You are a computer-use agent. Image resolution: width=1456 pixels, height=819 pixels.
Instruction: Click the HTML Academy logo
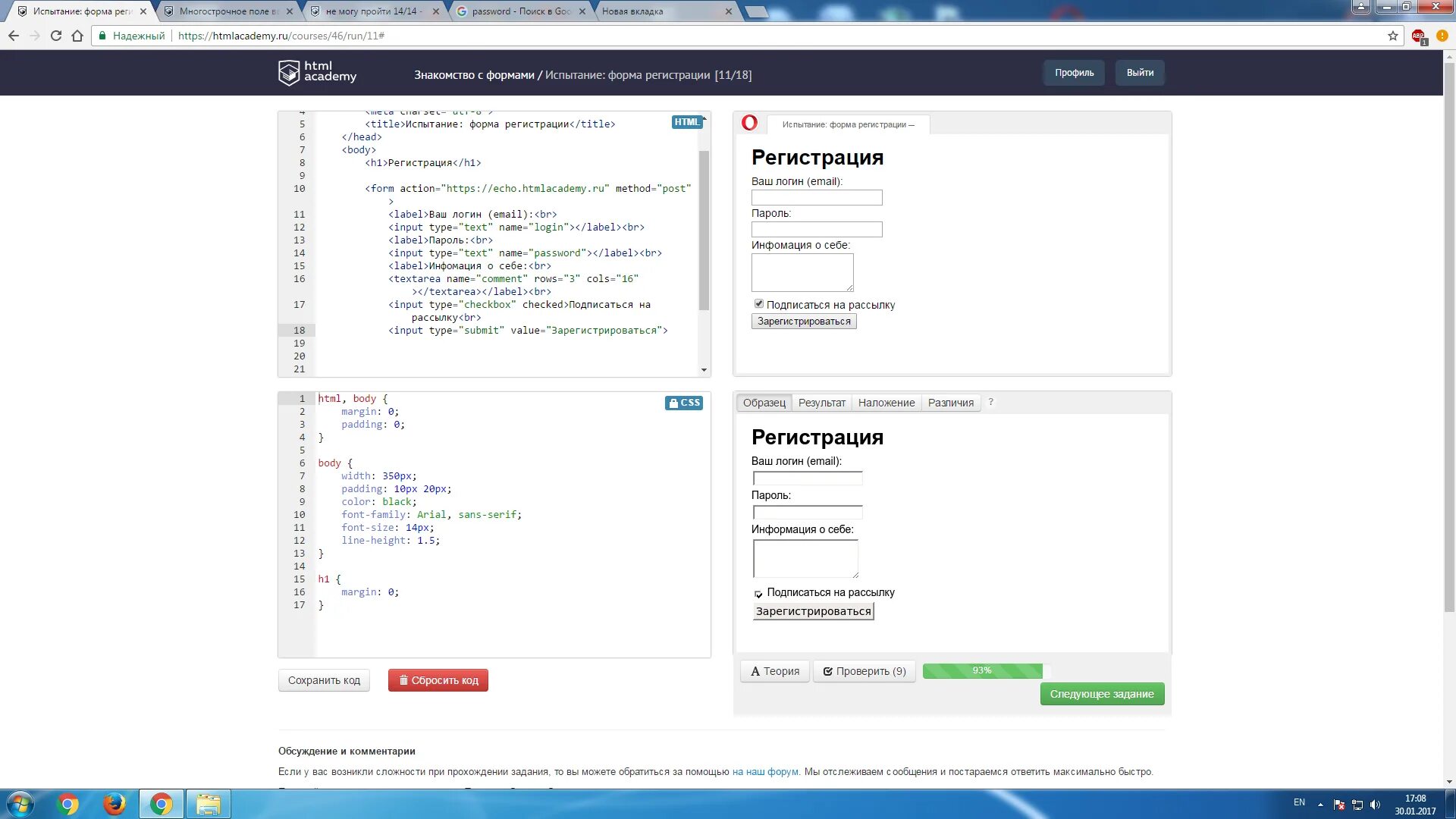317,73
